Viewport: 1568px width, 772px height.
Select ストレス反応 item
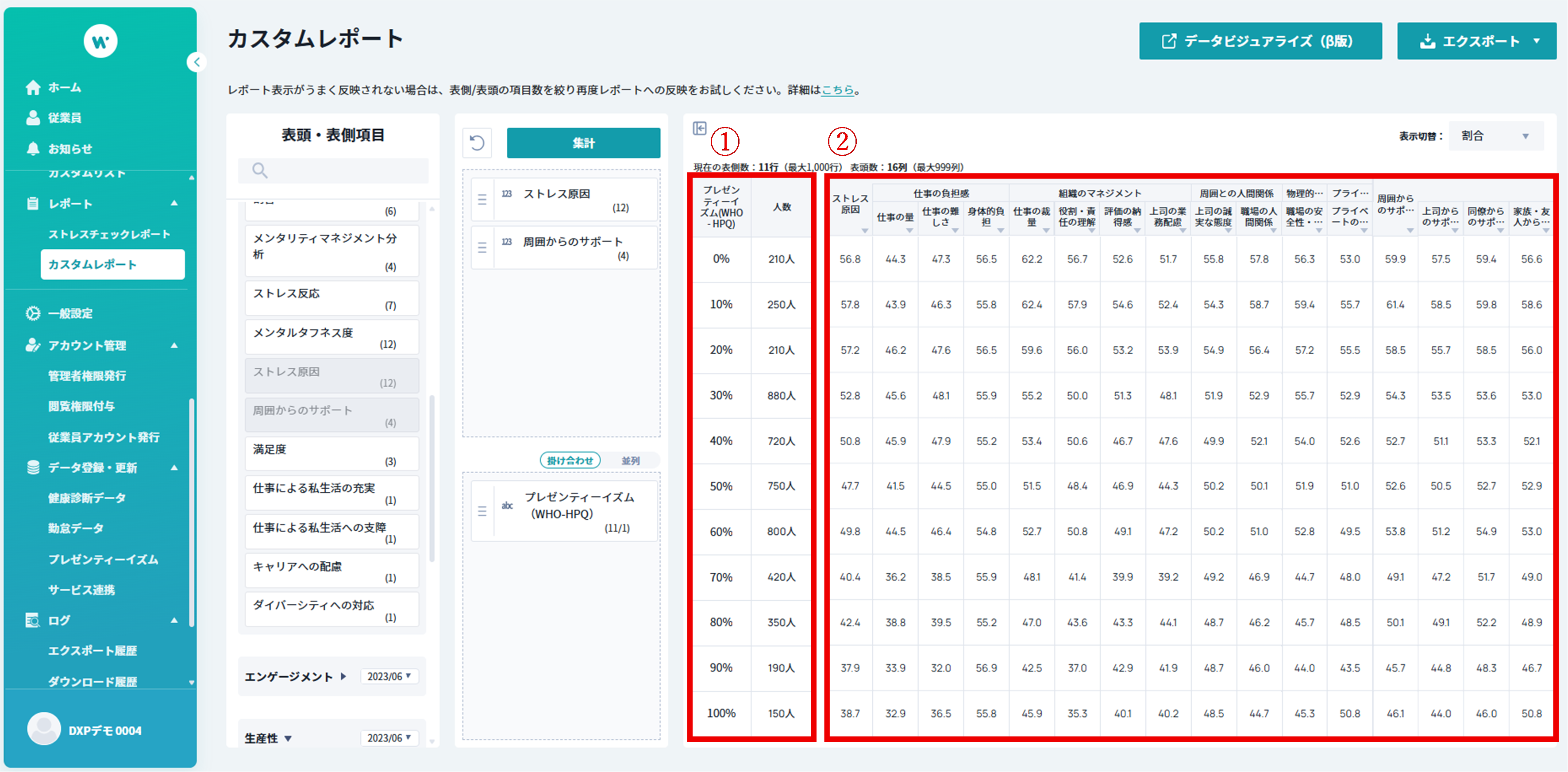click(x=332, y=298)
